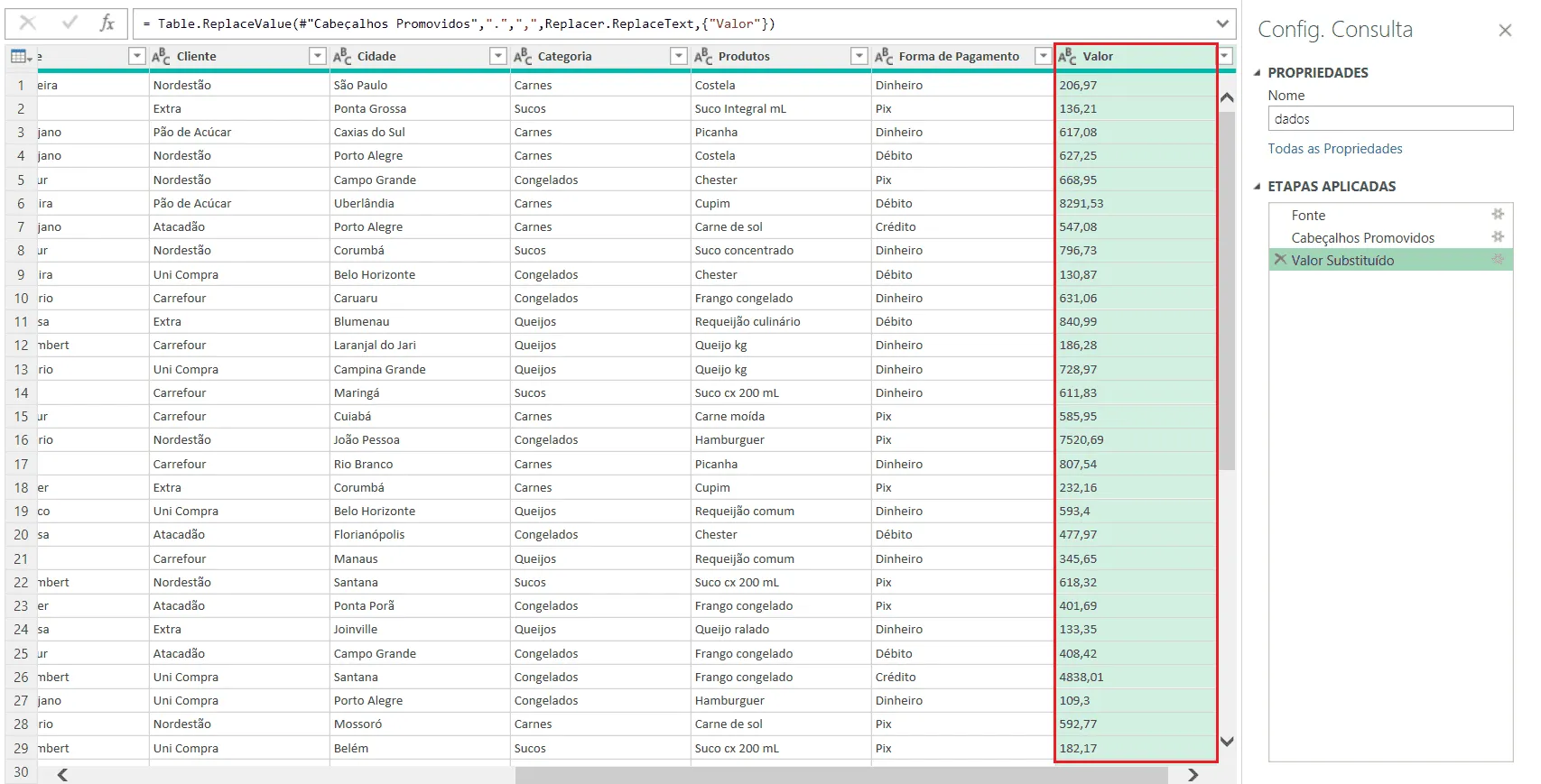Click the Nome field containing dados
This screenshot has height=784, width=1541.
1390,119
